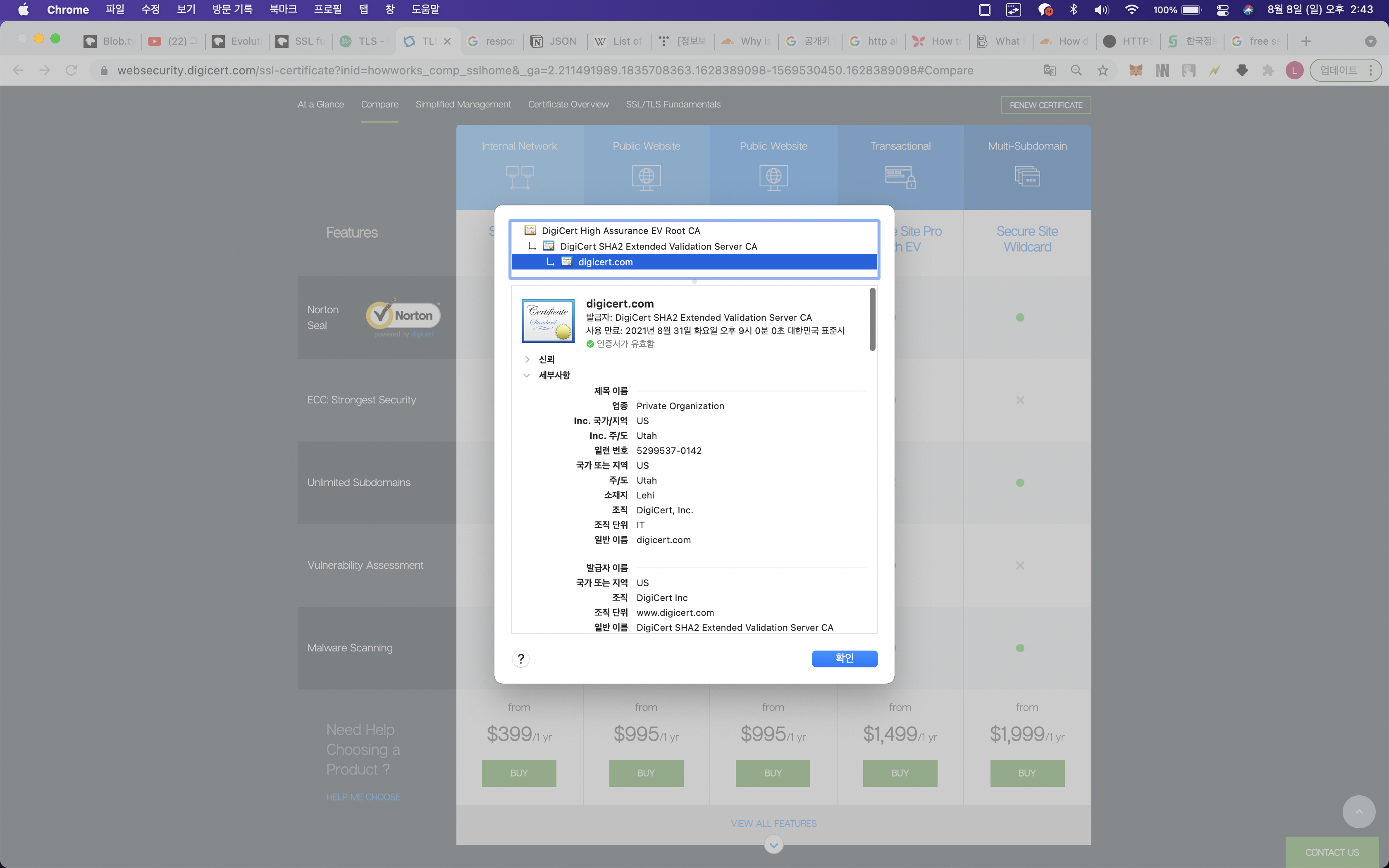Switch to the JSON browser tab

(554, 41)
